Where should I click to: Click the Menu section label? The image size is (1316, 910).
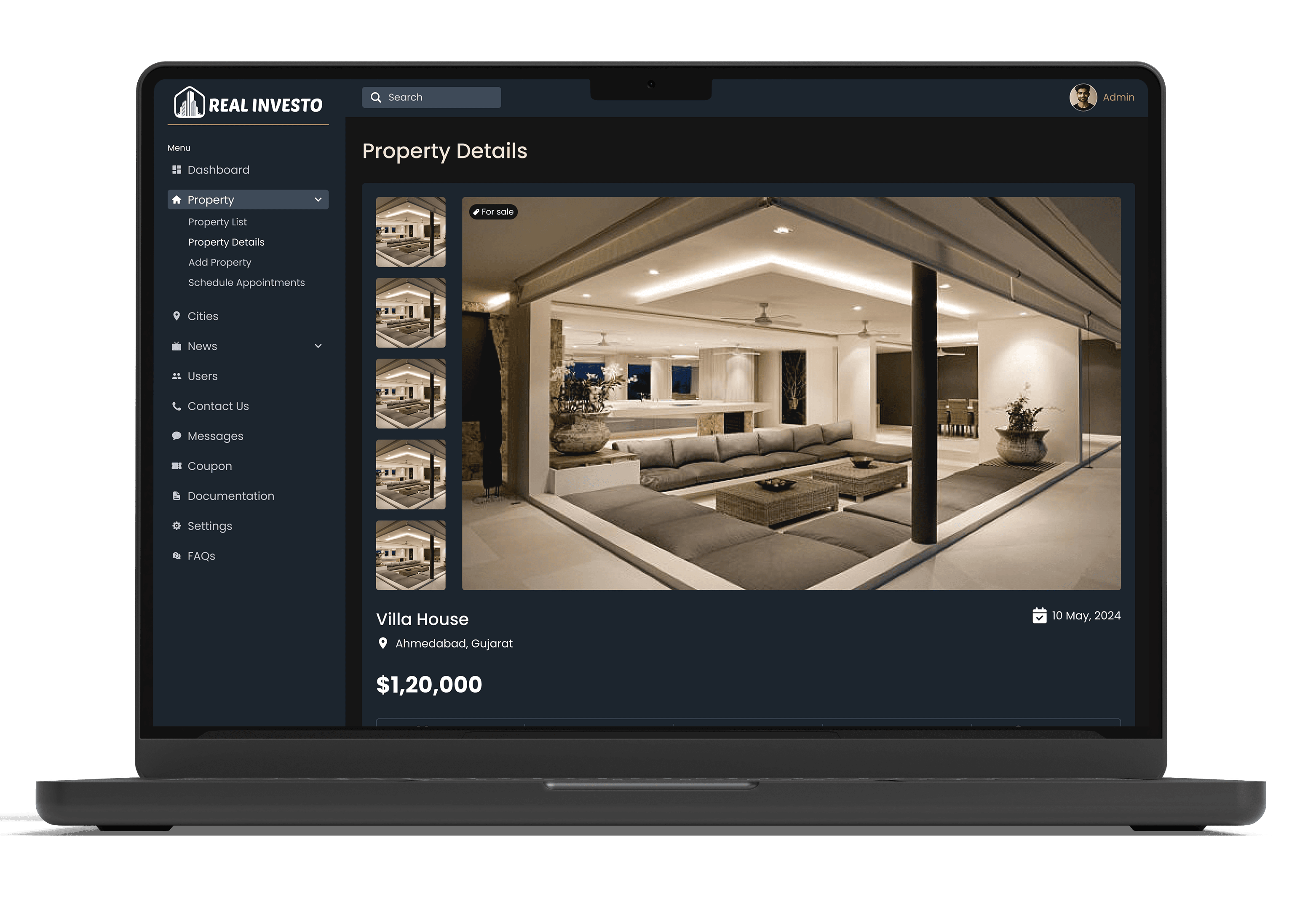(x=179, y=148)
